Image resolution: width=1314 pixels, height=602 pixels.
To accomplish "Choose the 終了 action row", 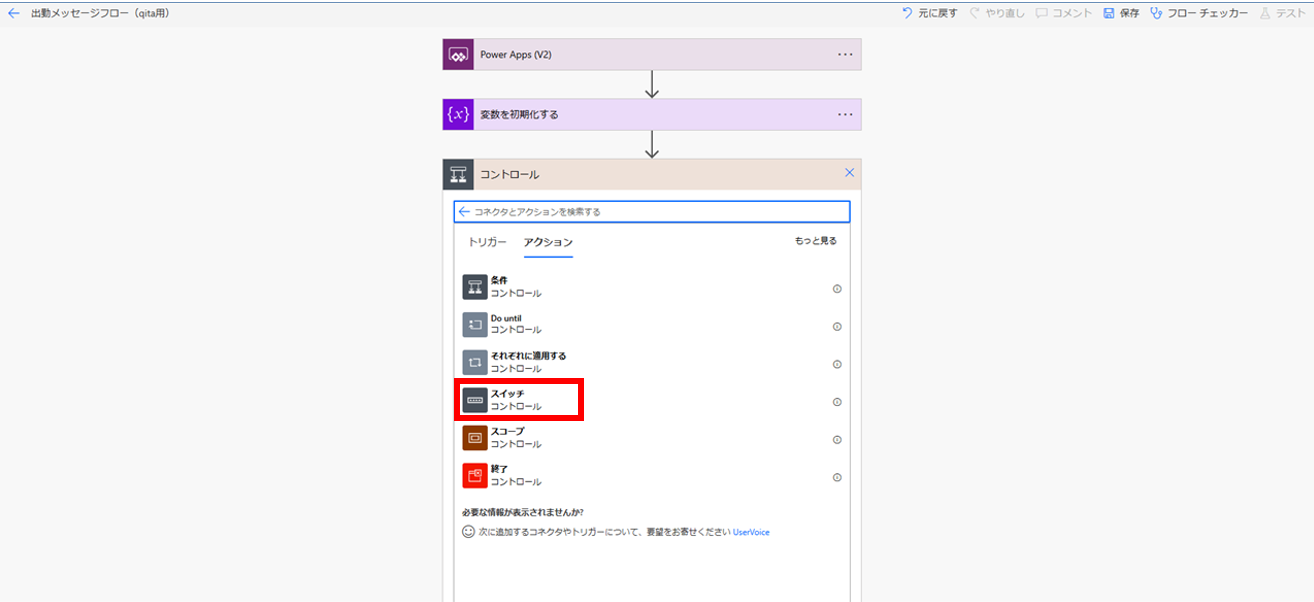I will 652,475.
